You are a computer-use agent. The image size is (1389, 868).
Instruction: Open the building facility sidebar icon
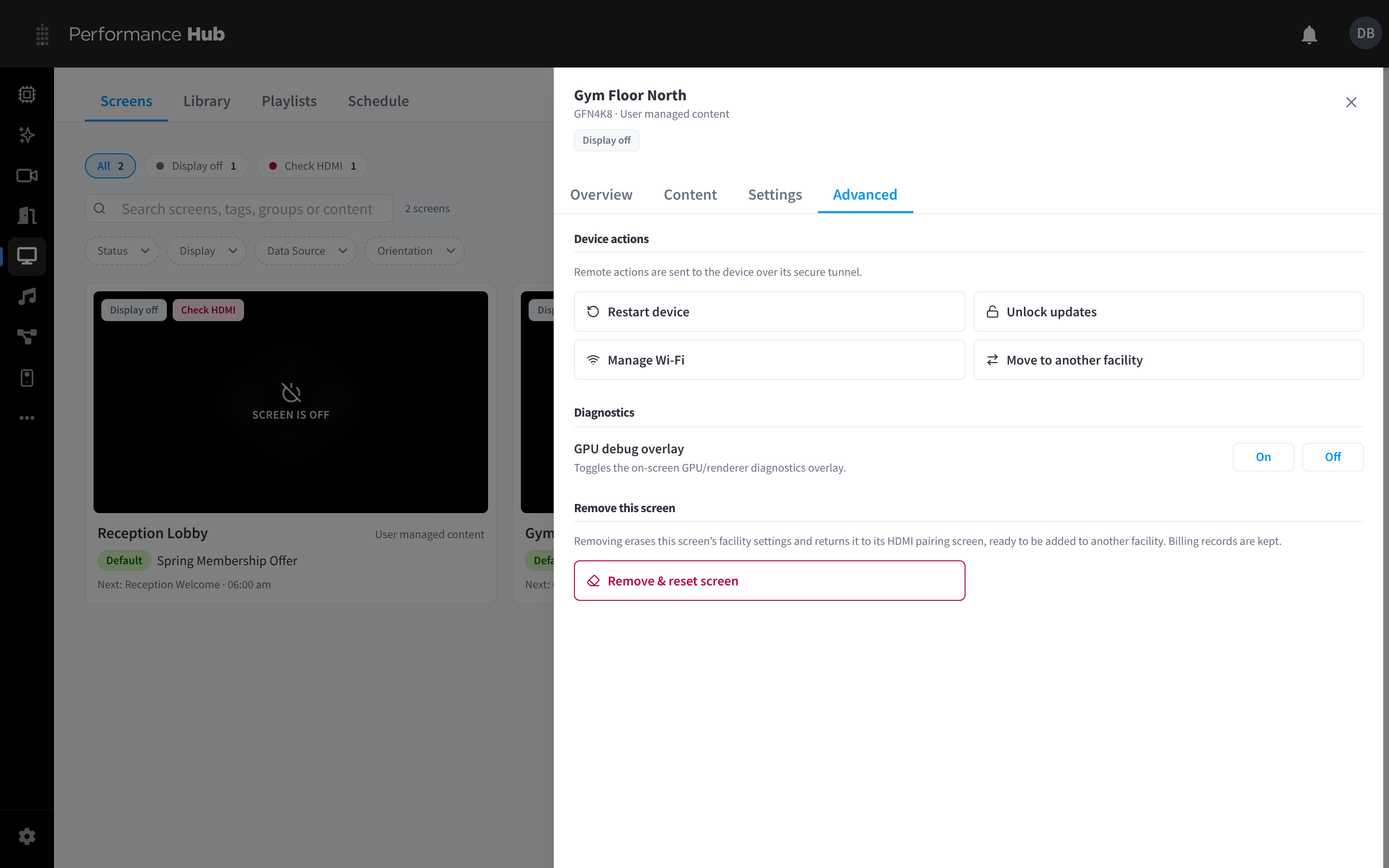point(27,216)
